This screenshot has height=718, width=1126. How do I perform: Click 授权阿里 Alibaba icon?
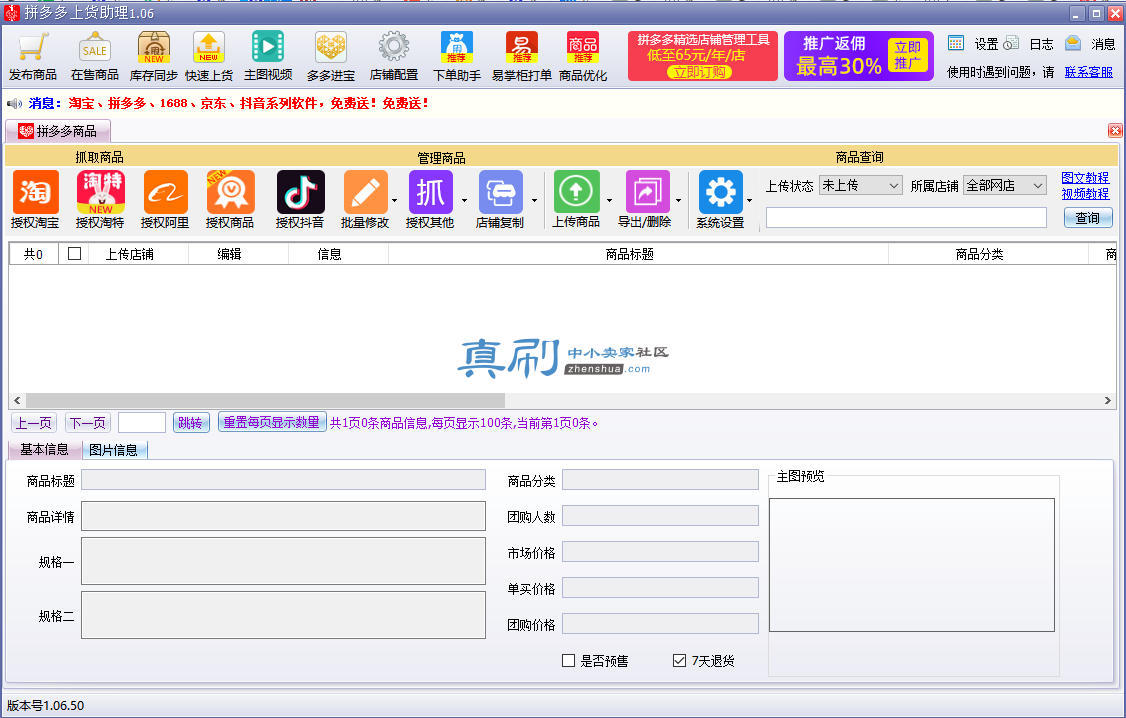tap(165, 192)
